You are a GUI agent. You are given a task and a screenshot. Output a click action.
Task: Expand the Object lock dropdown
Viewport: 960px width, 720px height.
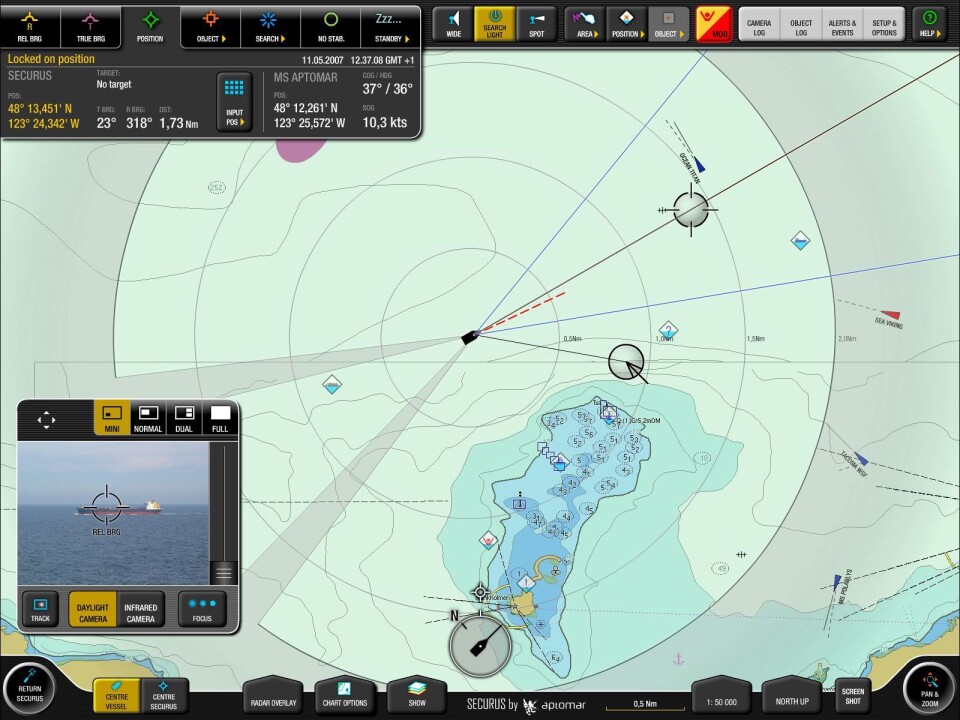(x=211, y=26)
